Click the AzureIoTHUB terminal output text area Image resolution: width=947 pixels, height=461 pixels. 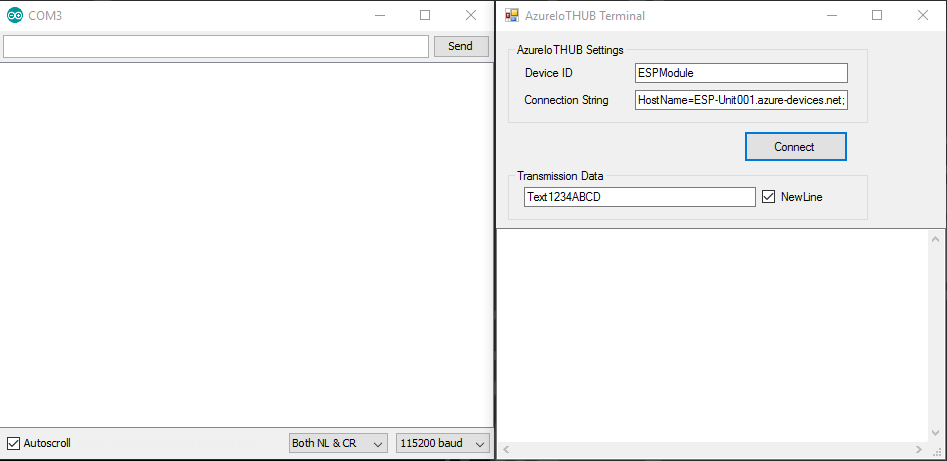coord(713,336)
